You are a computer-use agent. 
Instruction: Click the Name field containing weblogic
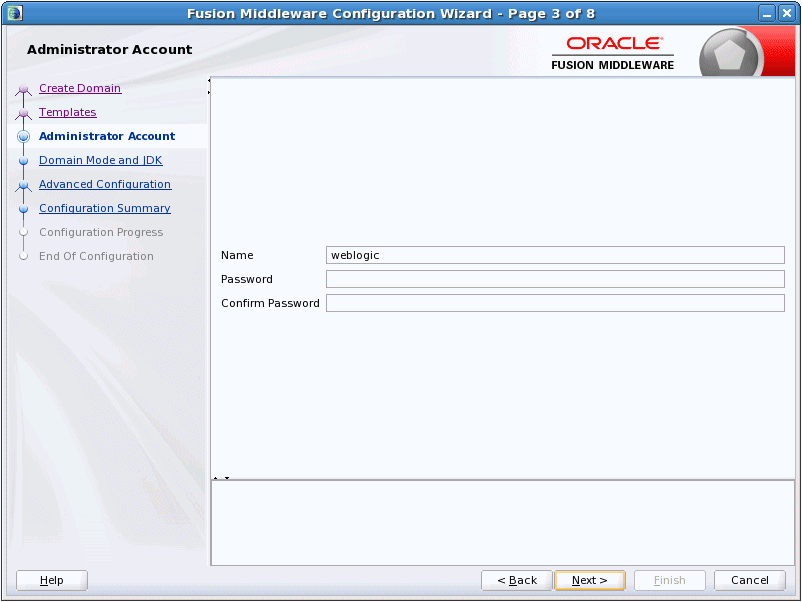point(555,255)
